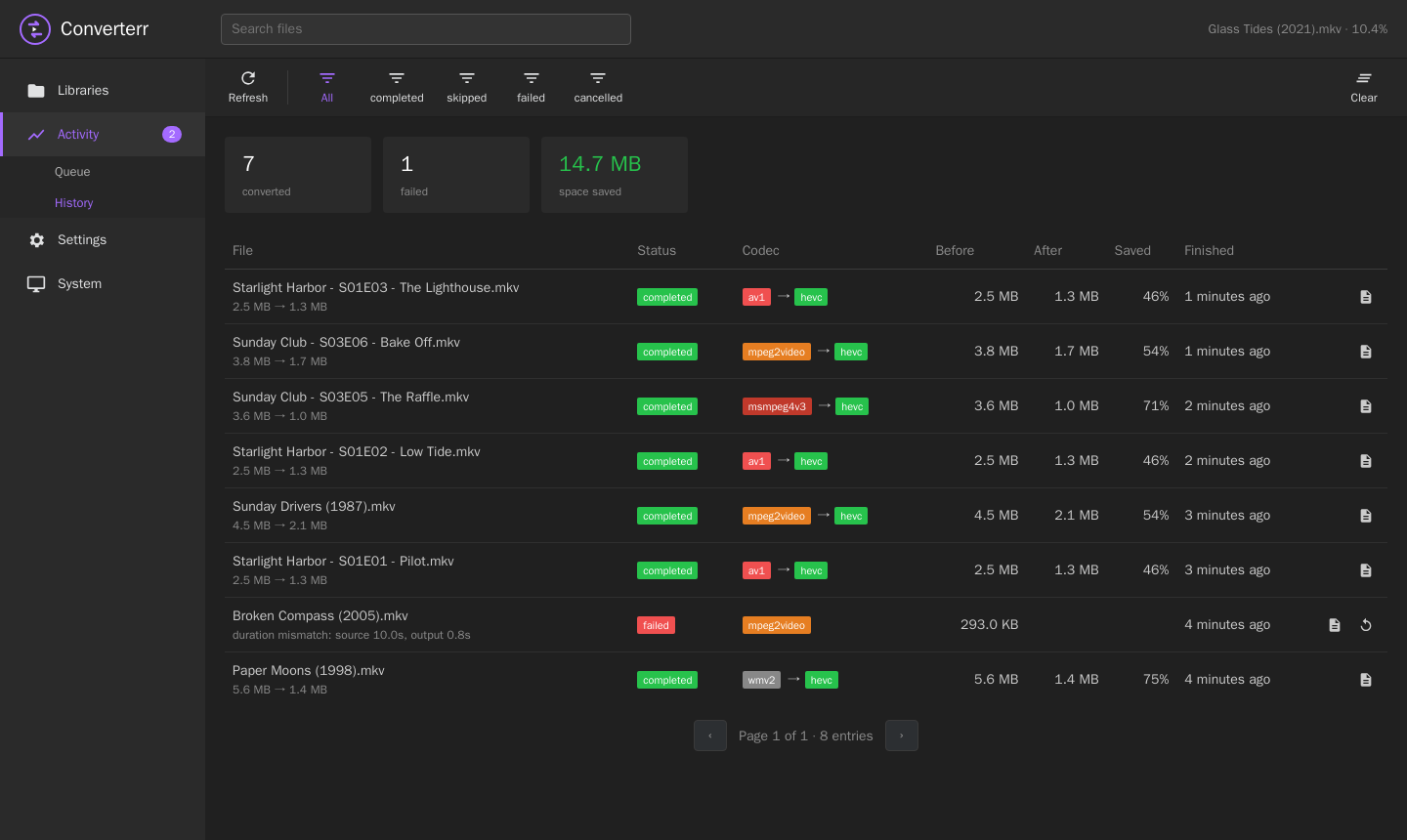
Task: Click the 75% saved value
Action: tap(1156, 680)
